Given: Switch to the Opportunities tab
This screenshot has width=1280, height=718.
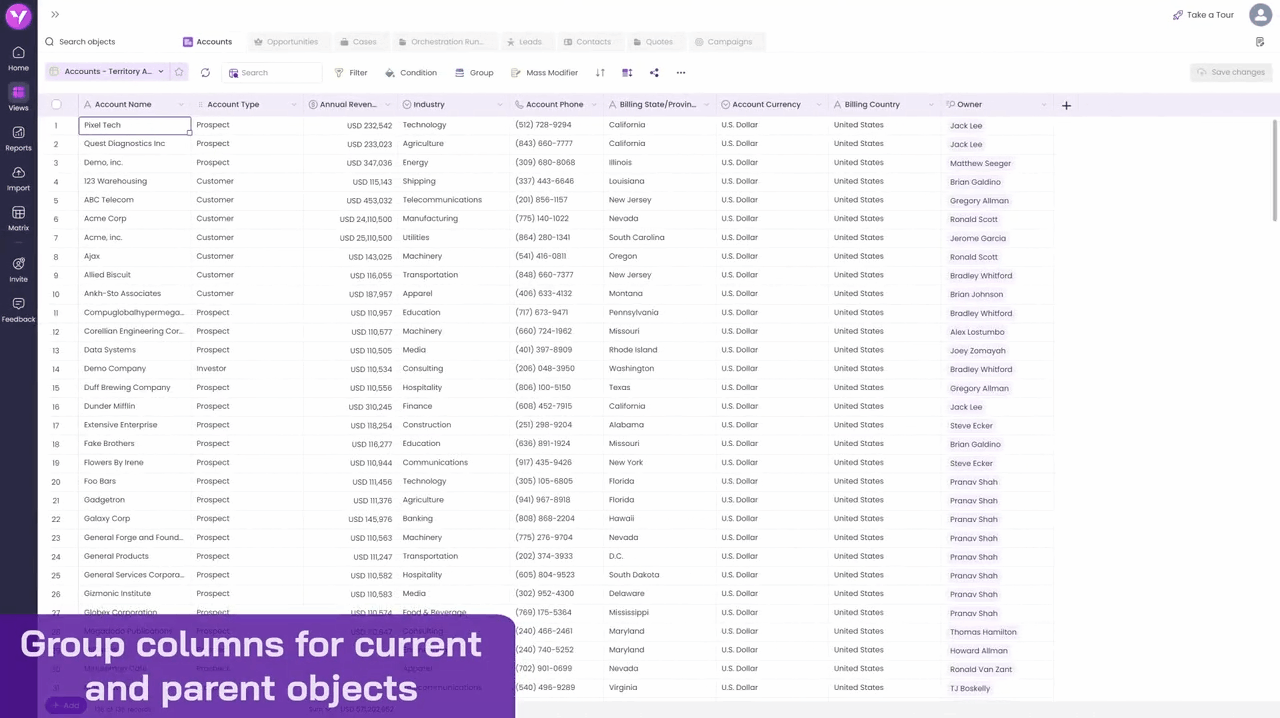Looking at the screenshot, I should pos(286,42).
